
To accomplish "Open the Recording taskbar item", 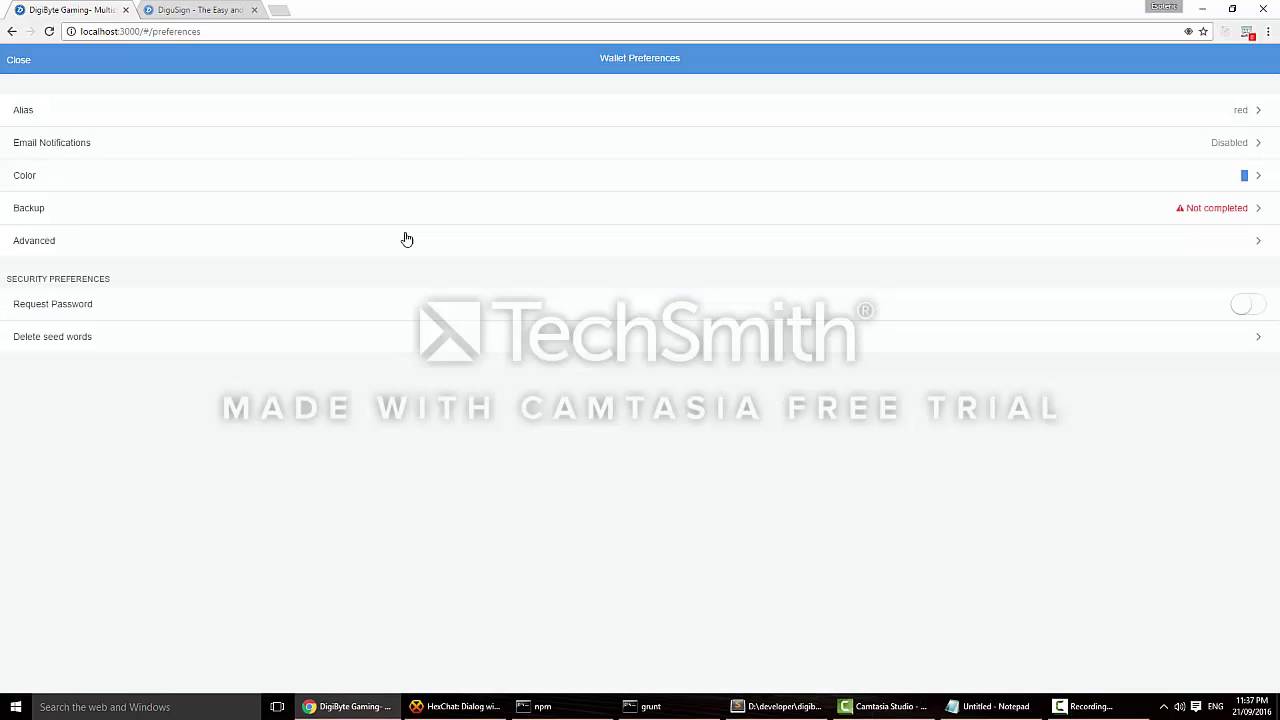I will pos(1097,706).
